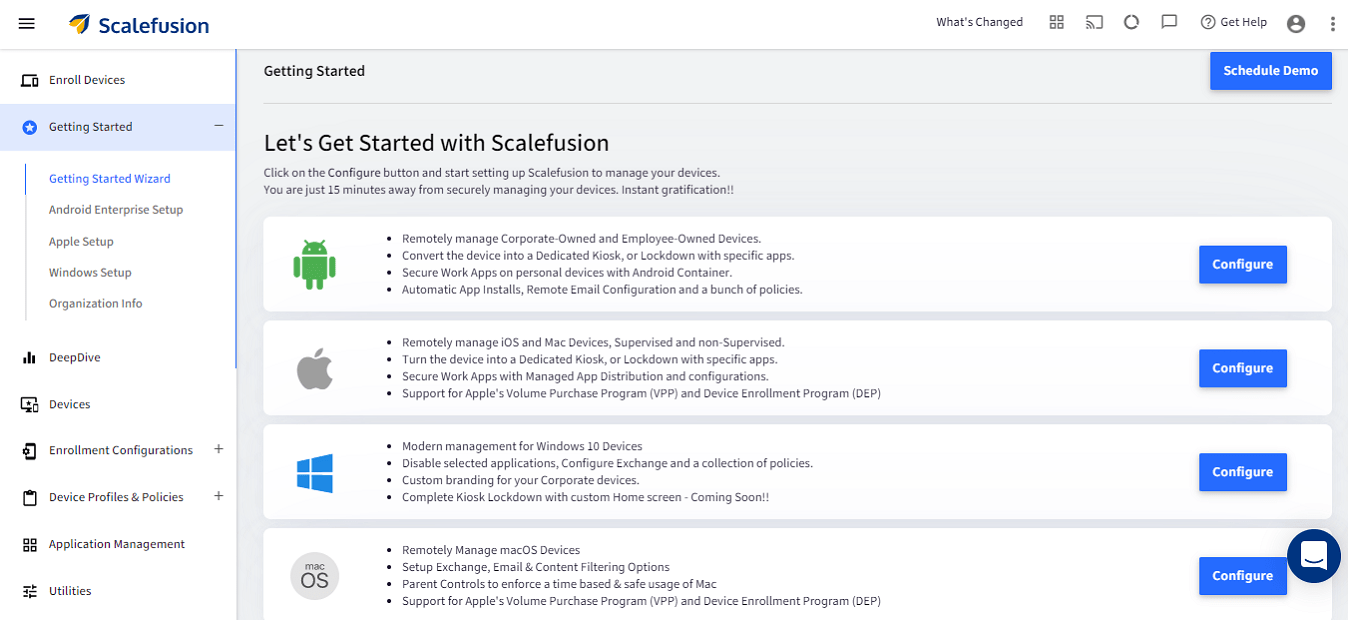This screenshot has height=620, width=1348.
Task: Open the vertical three-dot more menu
Action: tap(1332, 24)
